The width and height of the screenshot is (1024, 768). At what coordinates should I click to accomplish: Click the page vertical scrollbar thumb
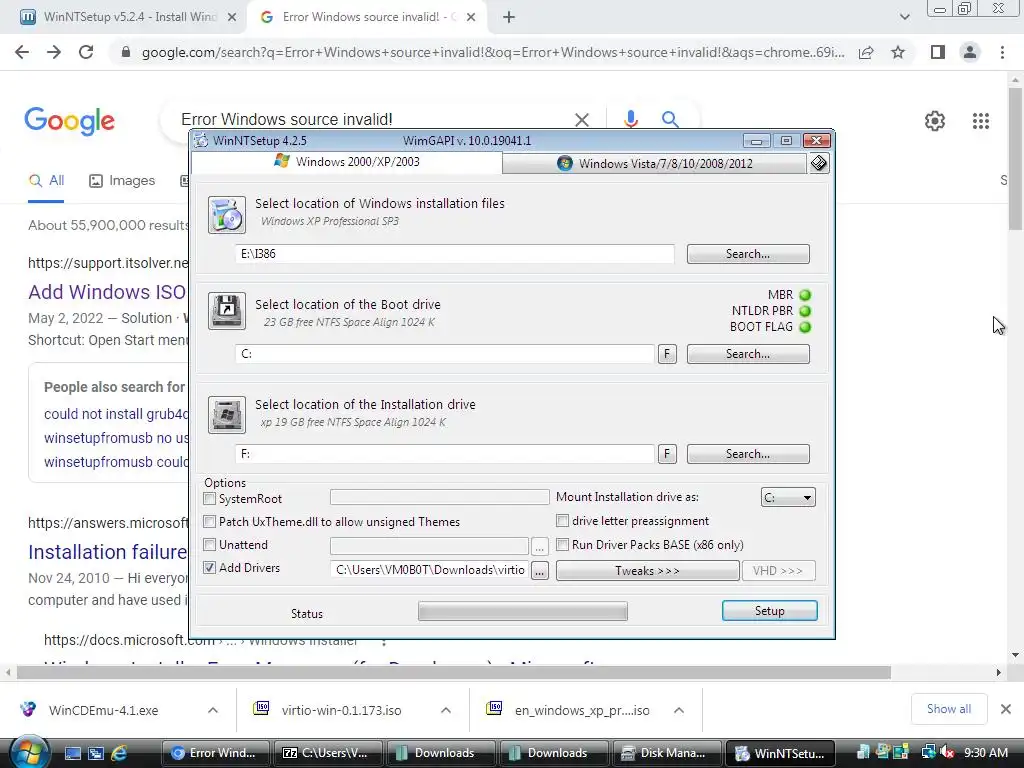click(x=1015, y=157)
